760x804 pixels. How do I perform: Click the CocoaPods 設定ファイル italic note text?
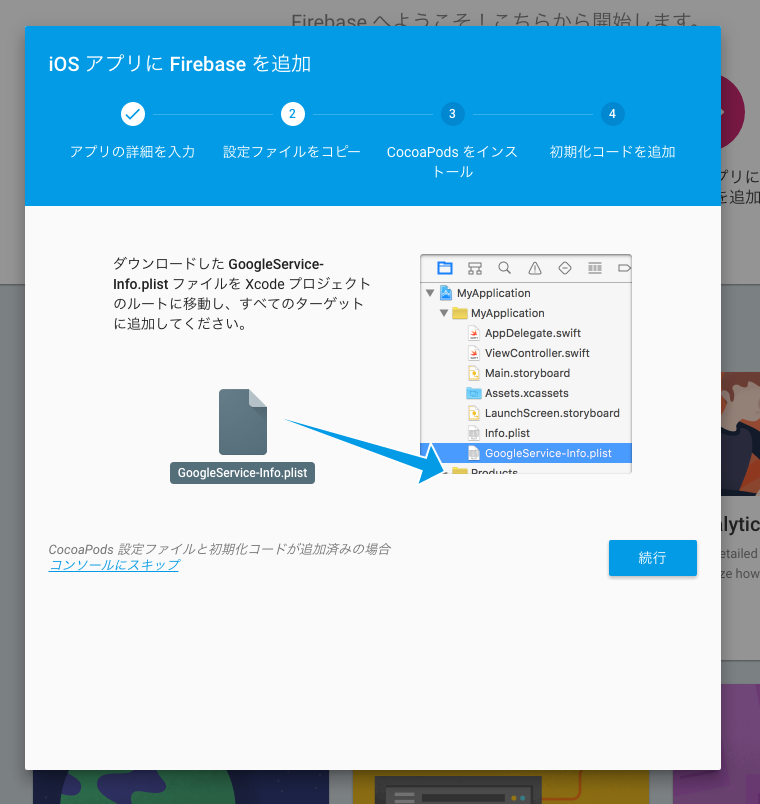[x=219, y=549]
